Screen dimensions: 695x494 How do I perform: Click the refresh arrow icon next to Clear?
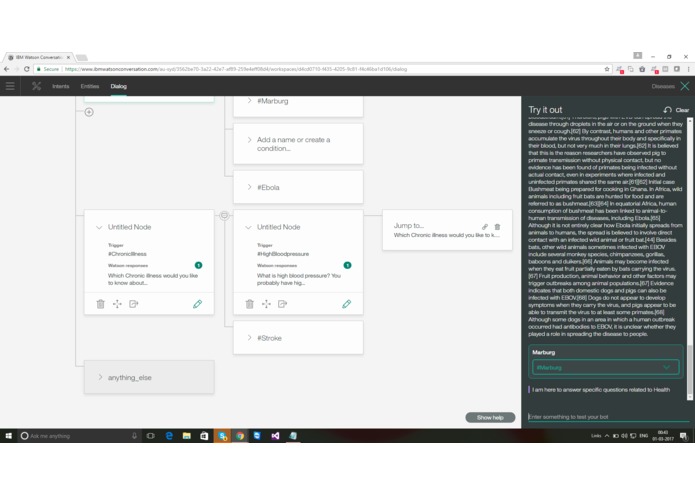668,110
